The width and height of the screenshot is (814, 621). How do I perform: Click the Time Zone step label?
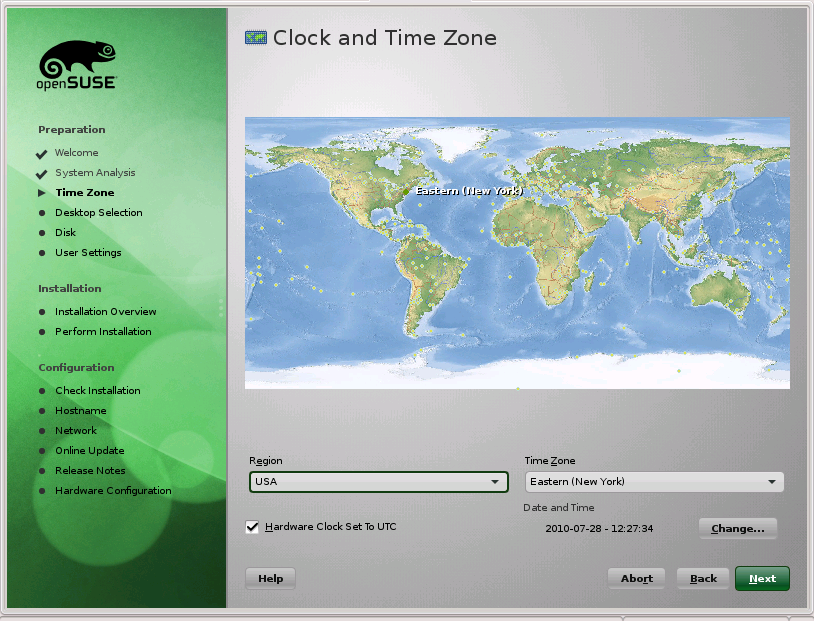(85, 193)
